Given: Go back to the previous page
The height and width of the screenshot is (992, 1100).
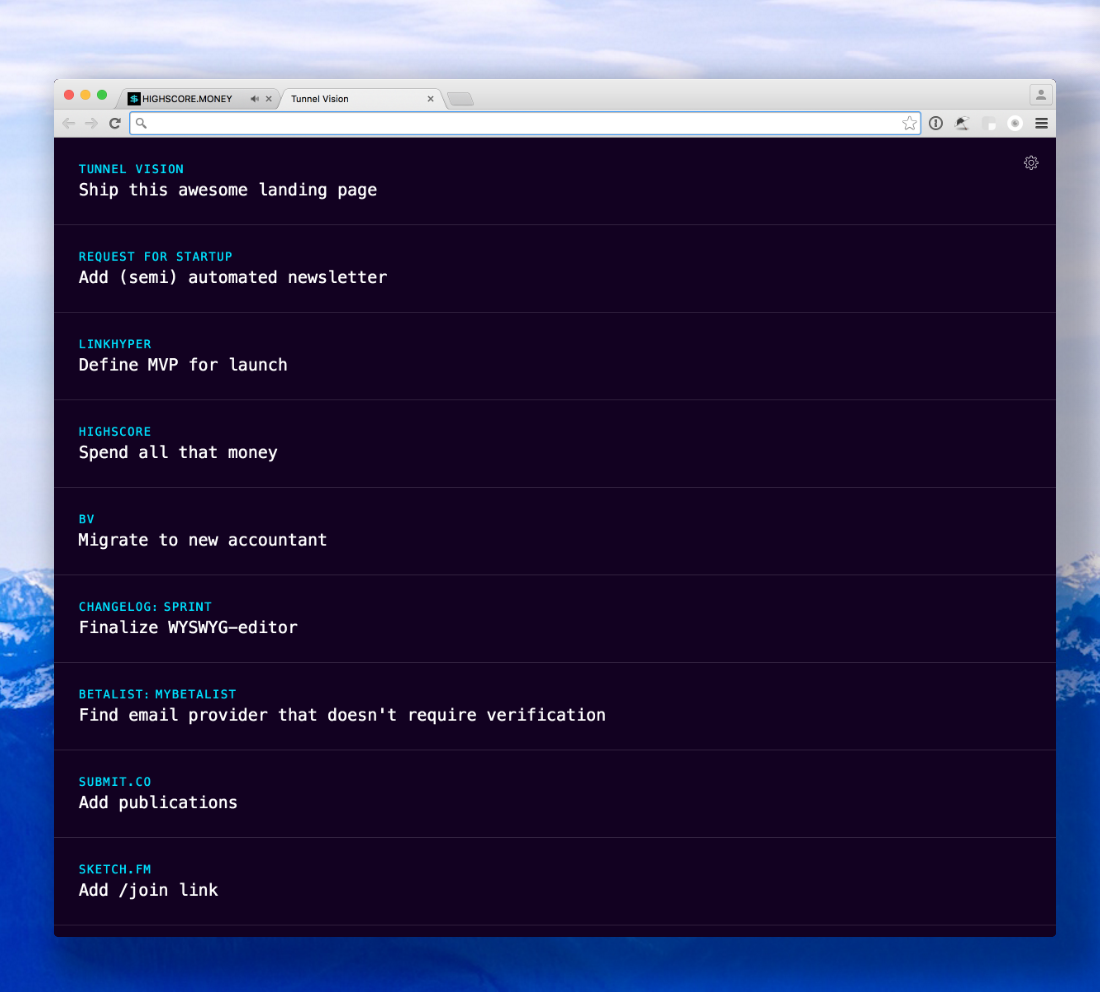Looking at the screenshot, I should pyautogui.click(x=69, y=123).
